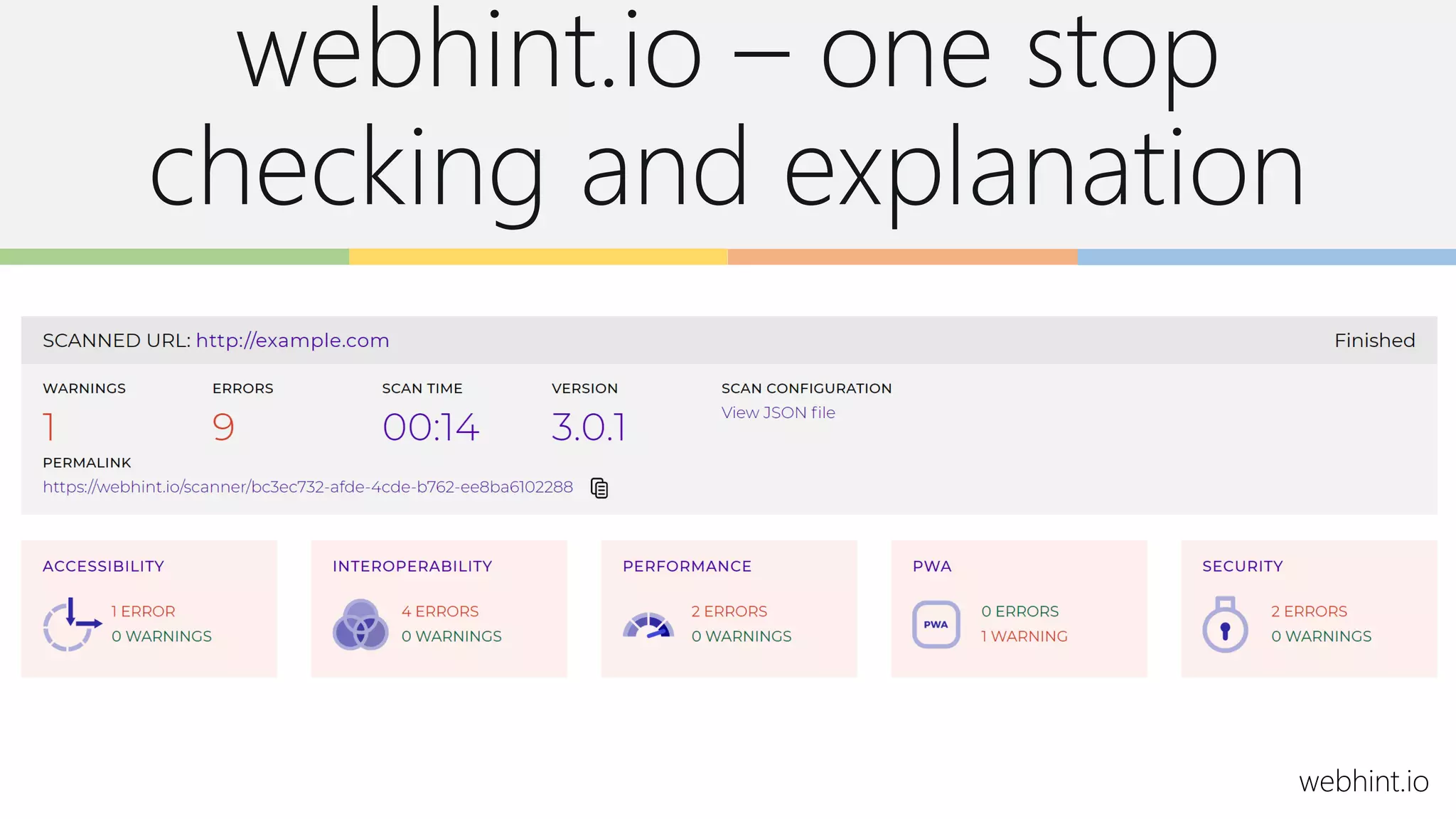Open the INTEROPERABILITY category heading

[x=412, y=567]
